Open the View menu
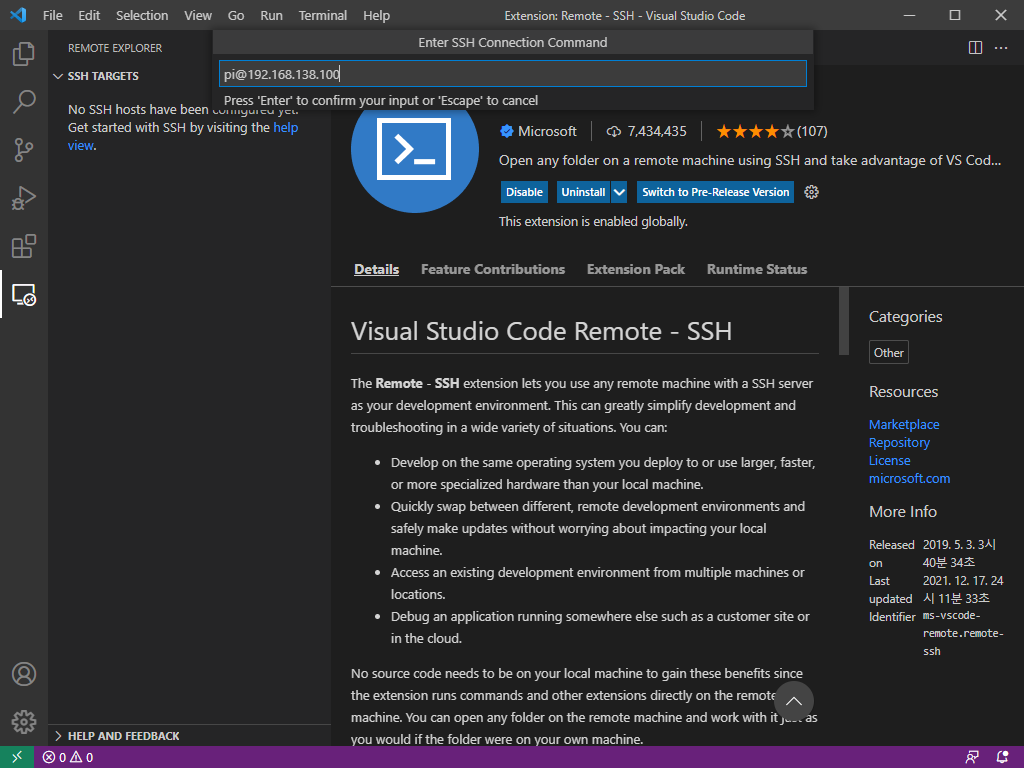This screenshot has width=1024, height=768. 197,15
